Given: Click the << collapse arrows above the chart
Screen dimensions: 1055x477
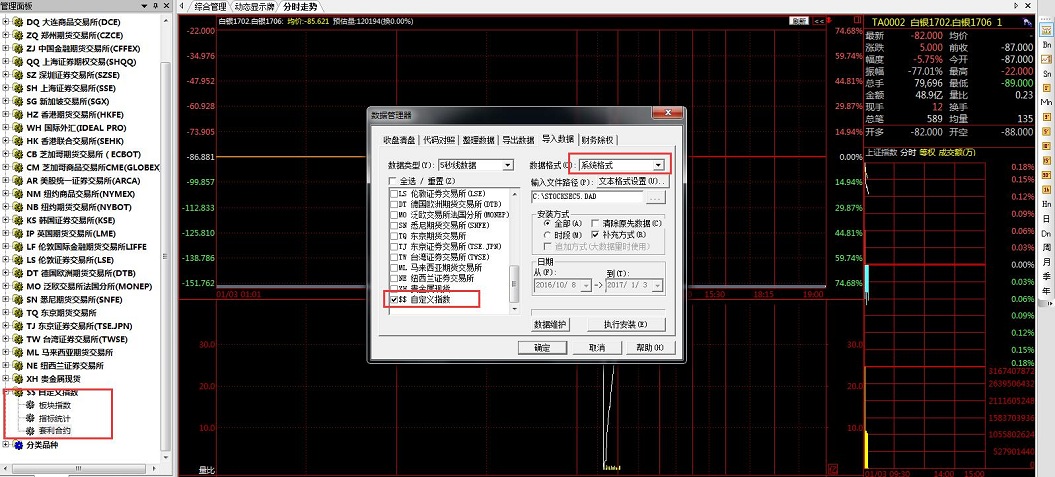Looking at the screenshot, I should click(819, 21).
